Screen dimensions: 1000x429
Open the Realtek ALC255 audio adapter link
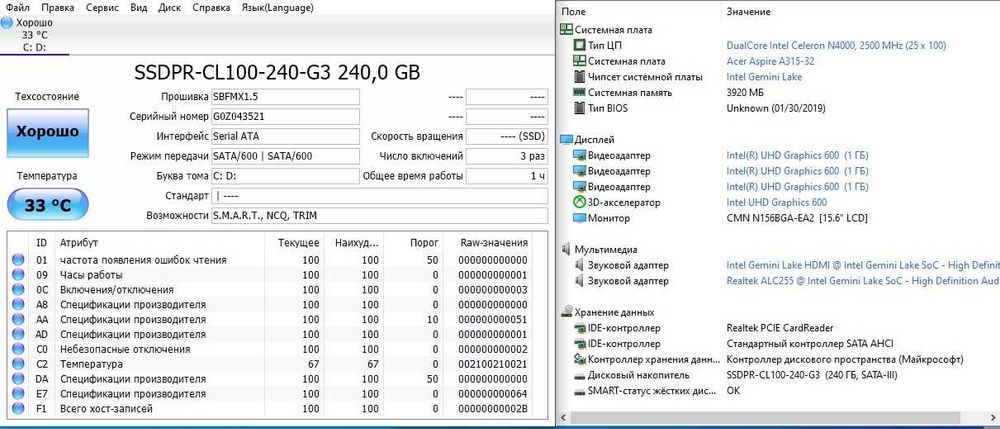point(863,281)
